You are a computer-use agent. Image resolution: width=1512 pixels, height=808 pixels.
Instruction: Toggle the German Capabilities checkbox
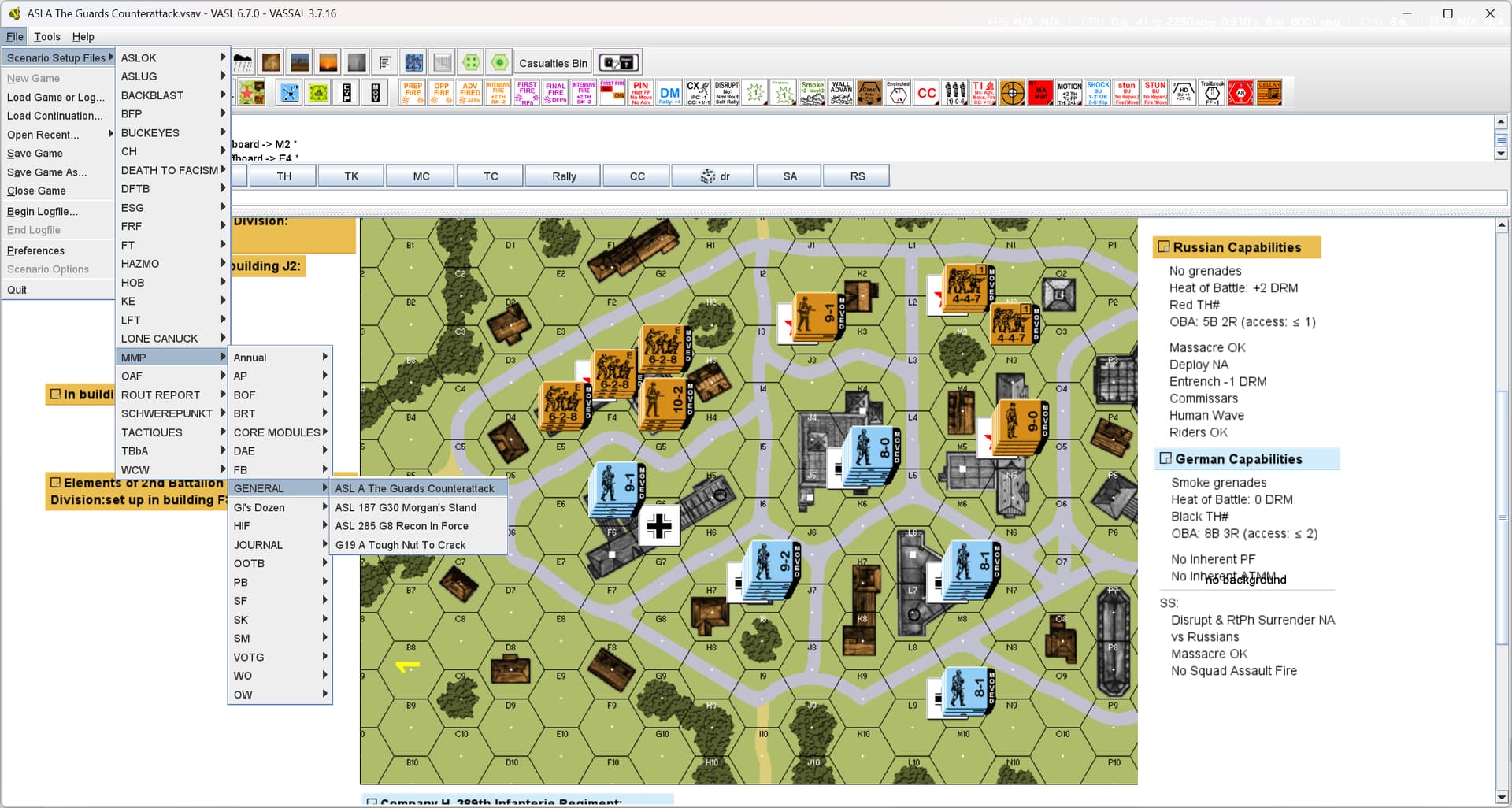(x=1165, y=458)
